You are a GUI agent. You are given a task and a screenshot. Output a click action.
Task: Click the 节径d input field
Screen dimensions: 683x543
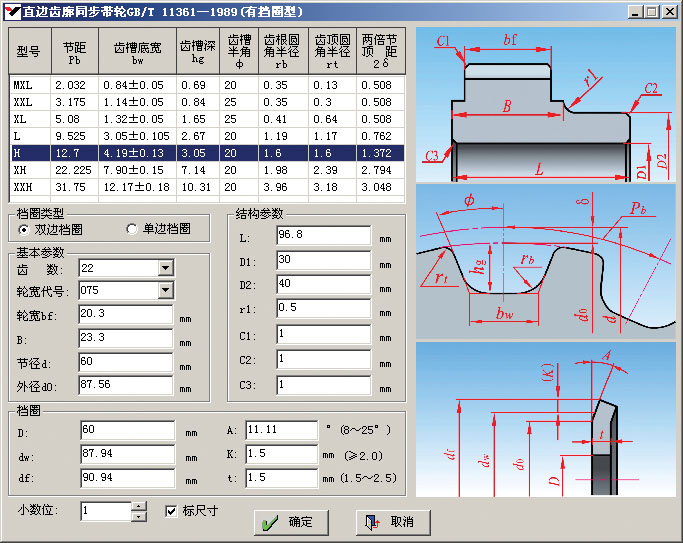click(126, 361)
